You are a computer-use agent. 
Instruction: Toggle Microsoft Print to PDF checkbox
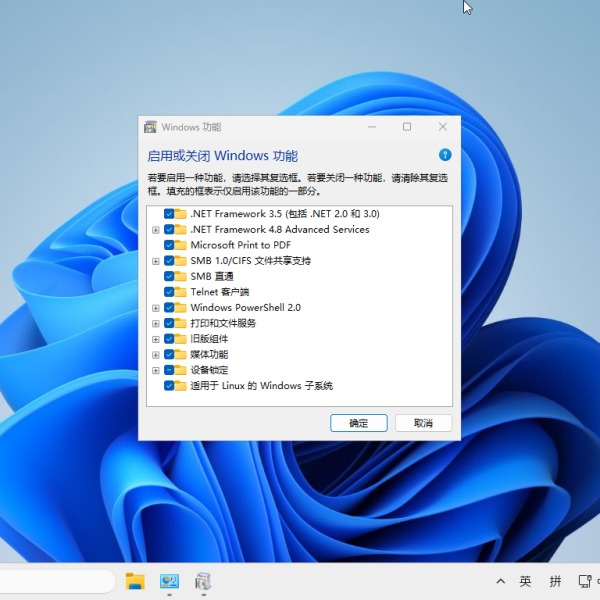pyautogui.click(x=169, y=245)
